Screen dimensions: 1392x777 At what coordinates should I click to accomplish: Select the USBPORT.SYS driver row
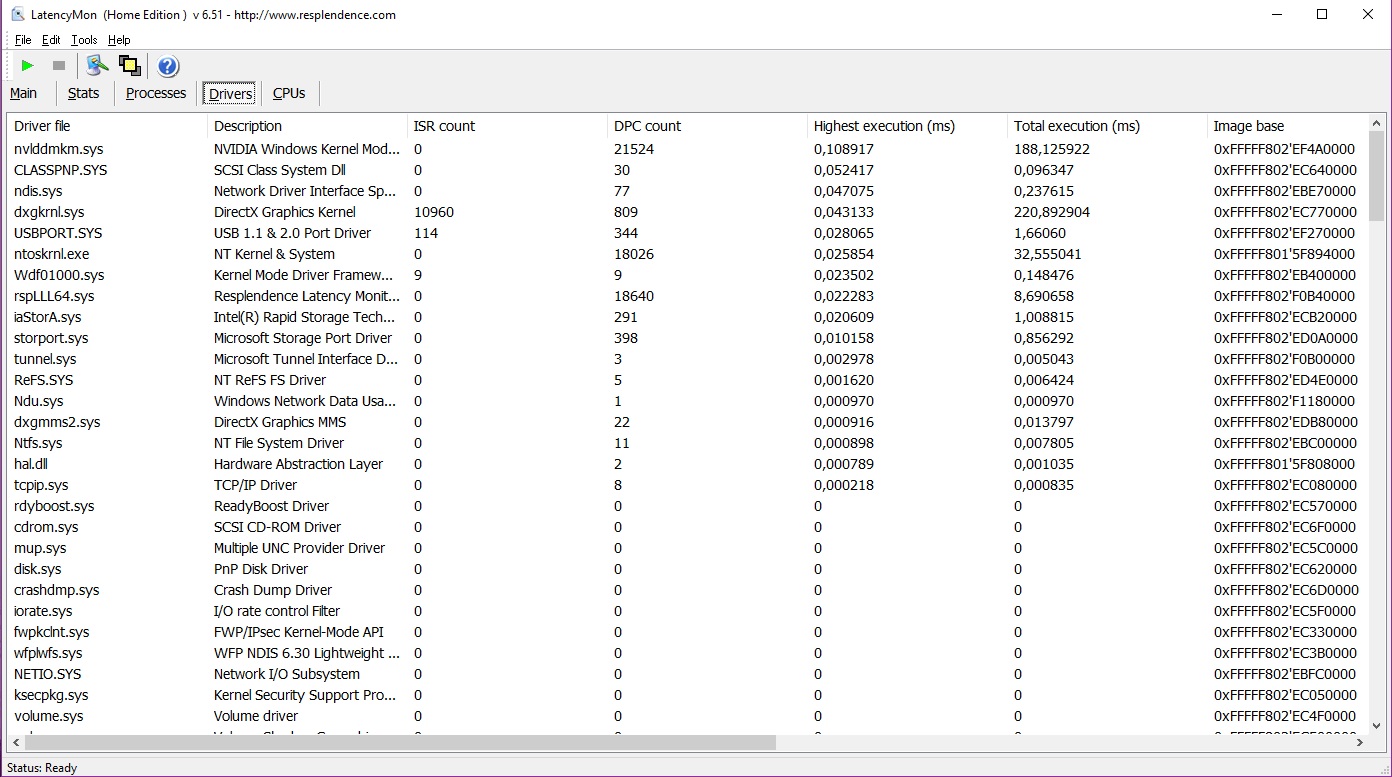pos(688,233)
